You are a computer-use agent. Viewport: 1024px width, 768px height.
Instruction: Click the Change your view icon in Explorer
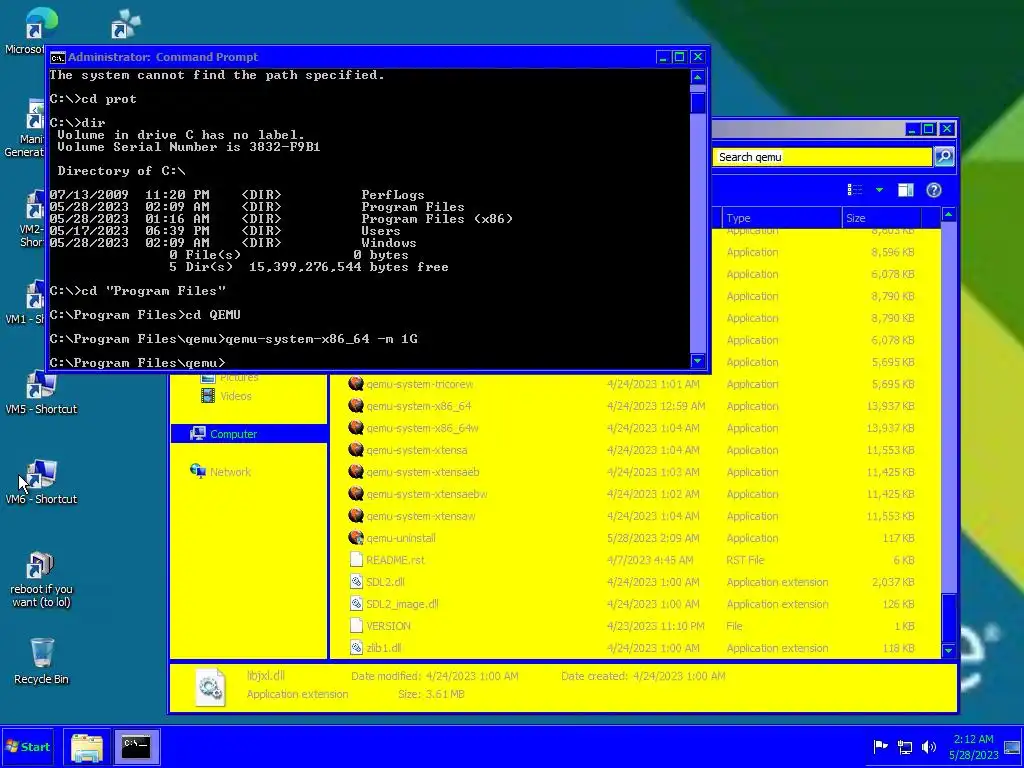pyautogui.click(x=855, y=190)
